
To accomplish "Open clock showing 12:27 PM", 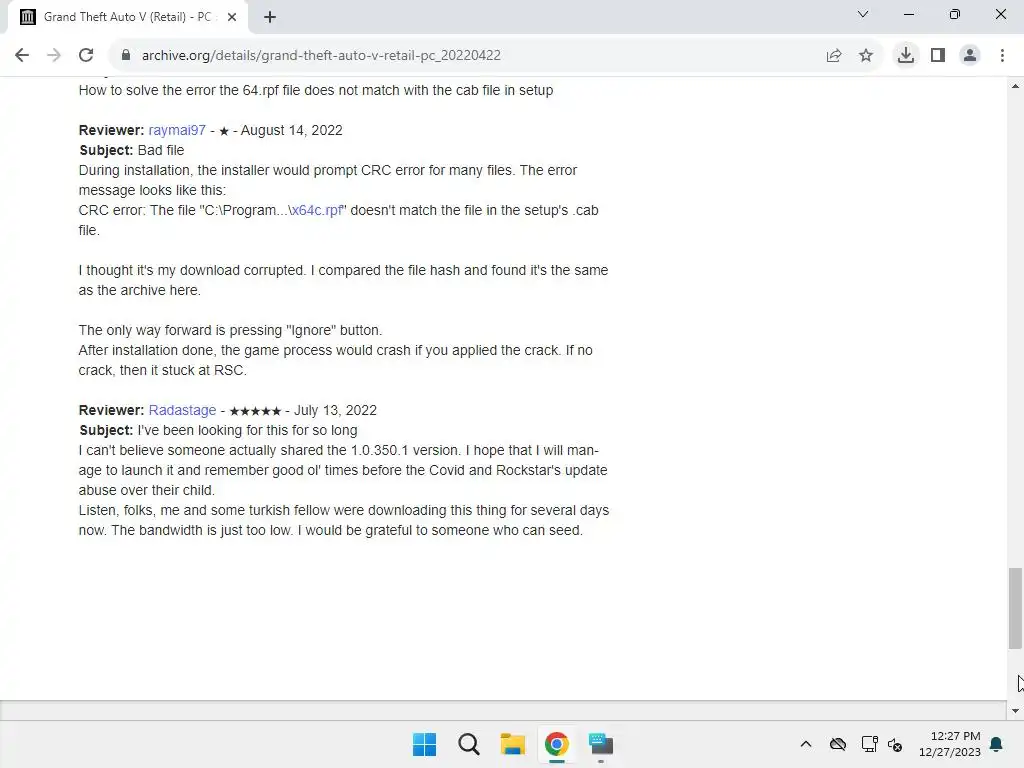I will (950, 744).
